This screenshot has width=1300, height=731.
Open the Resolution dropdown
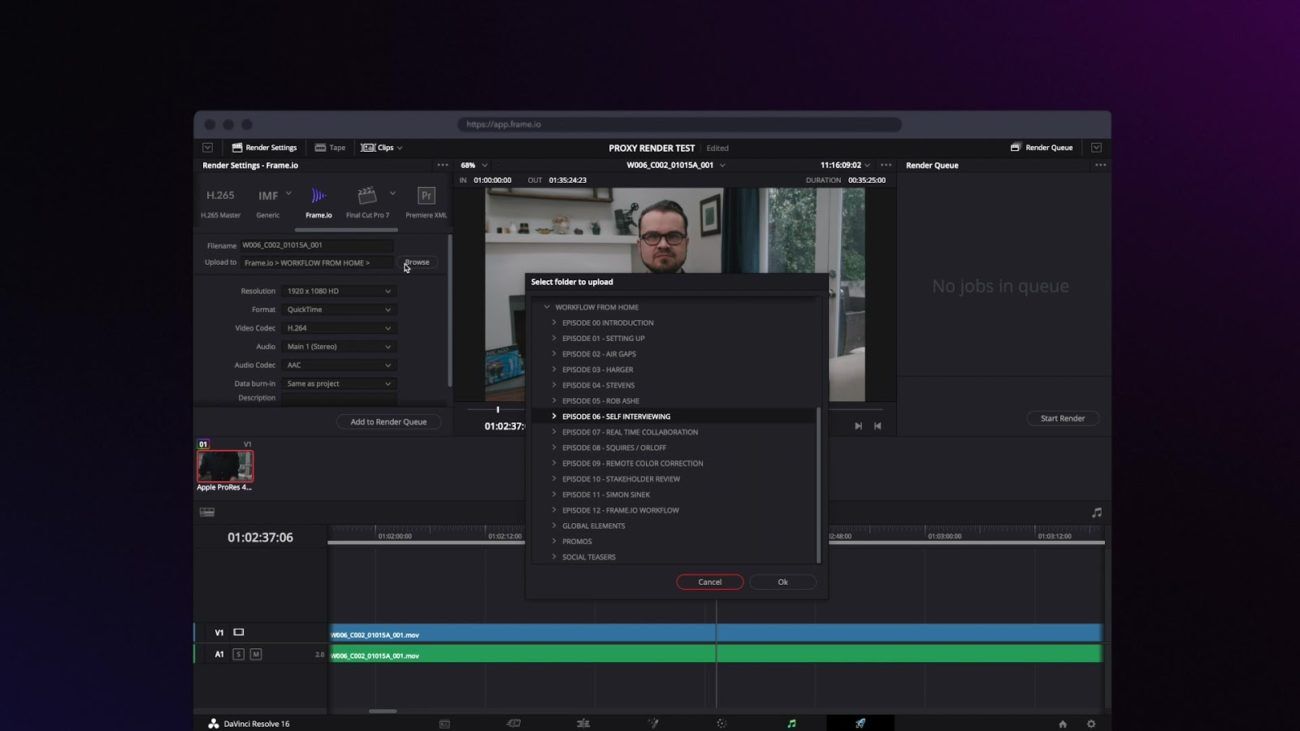[339, 290]
